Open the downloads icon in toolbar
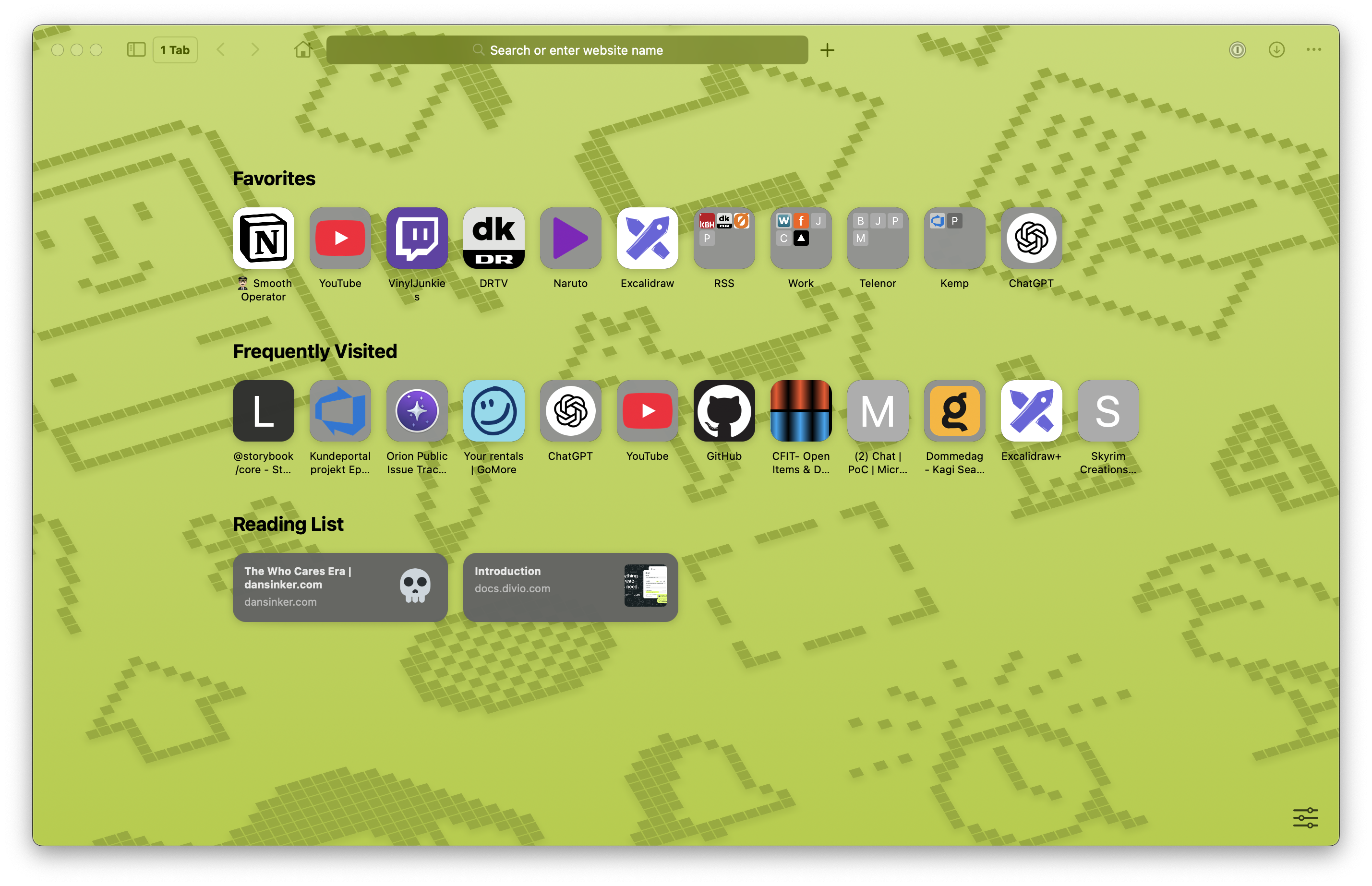This screenshot has width=1372, height=886. pyautogui.click(x=1276, y=50)
